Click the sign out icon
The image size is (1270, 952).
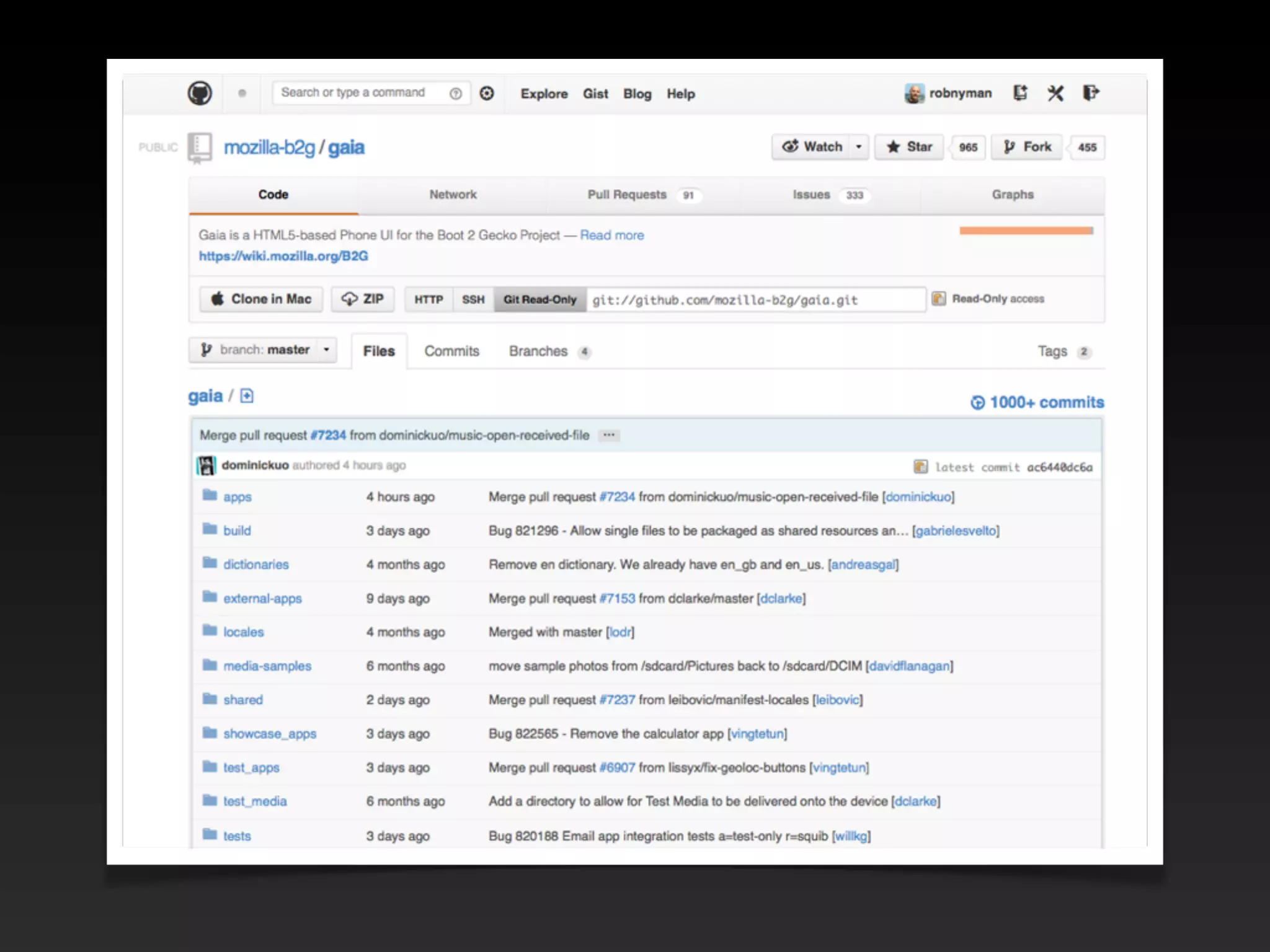pyautogui.click(x=1091, y=93)
